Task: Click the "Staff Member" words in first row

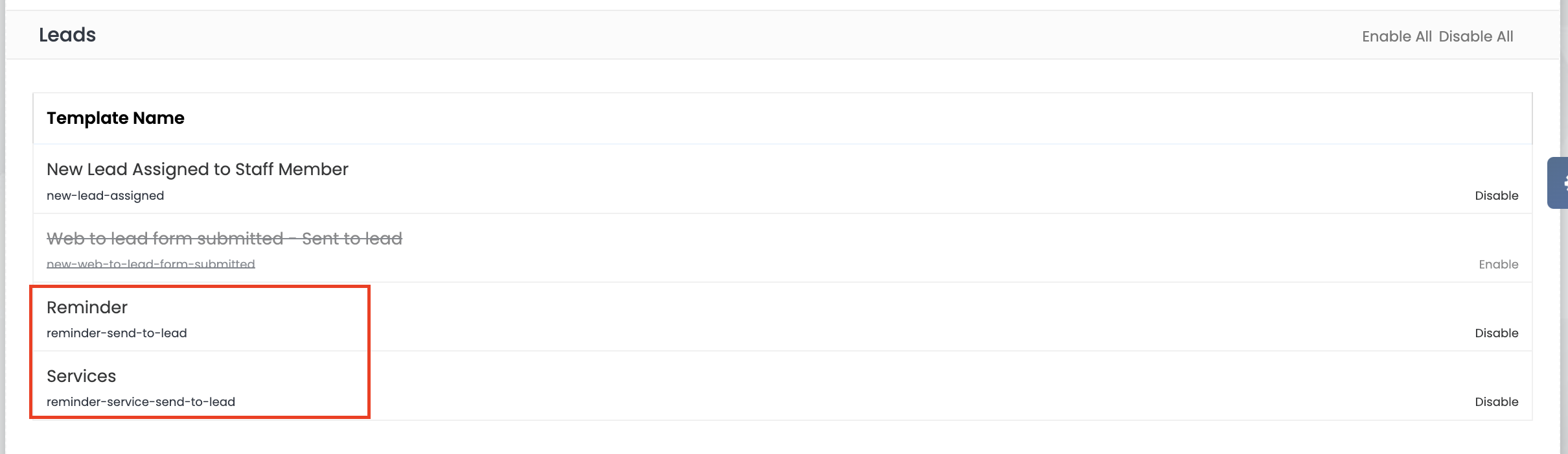Action: coord(292,169)
